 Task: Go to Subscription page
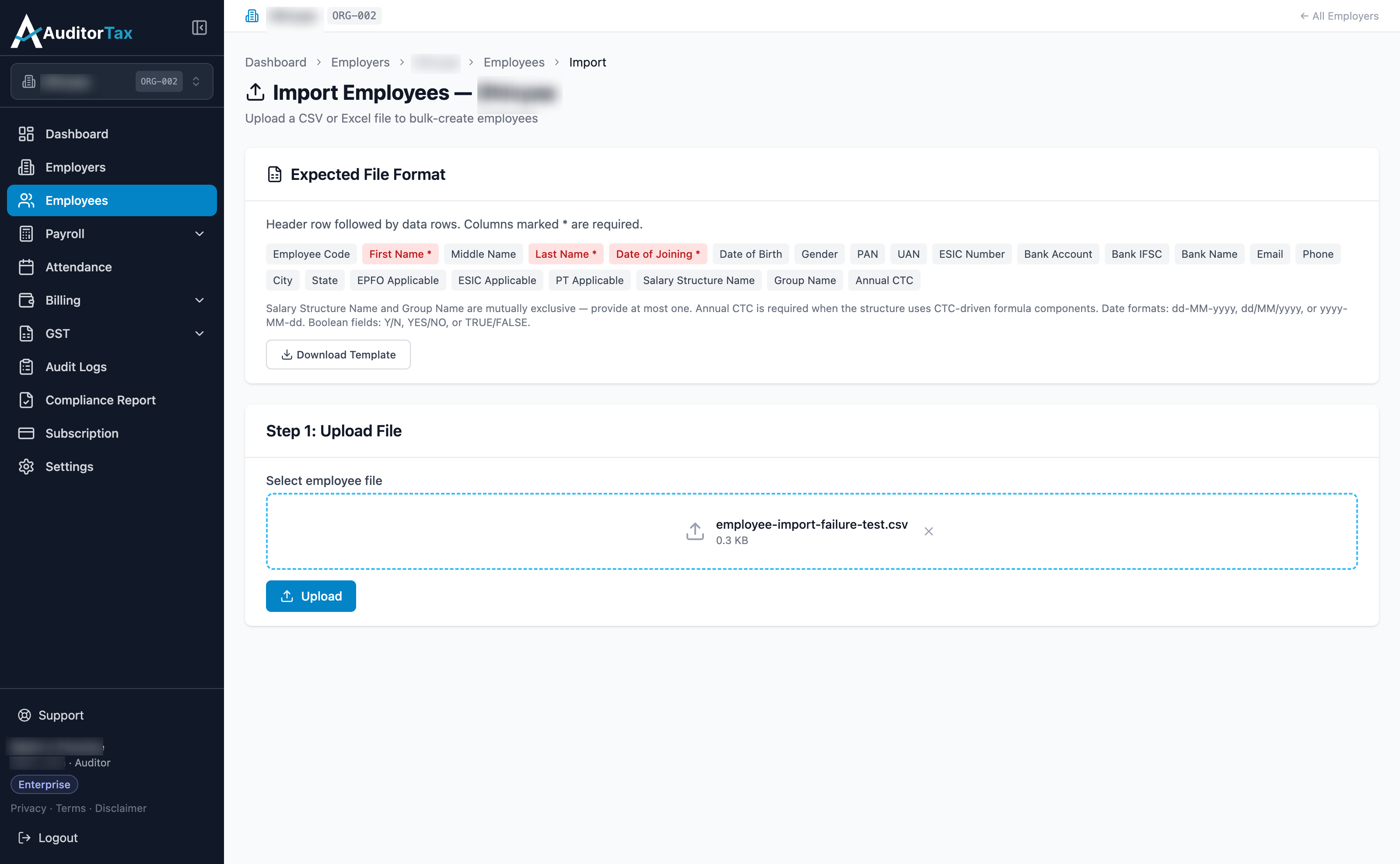click(112, 433)
